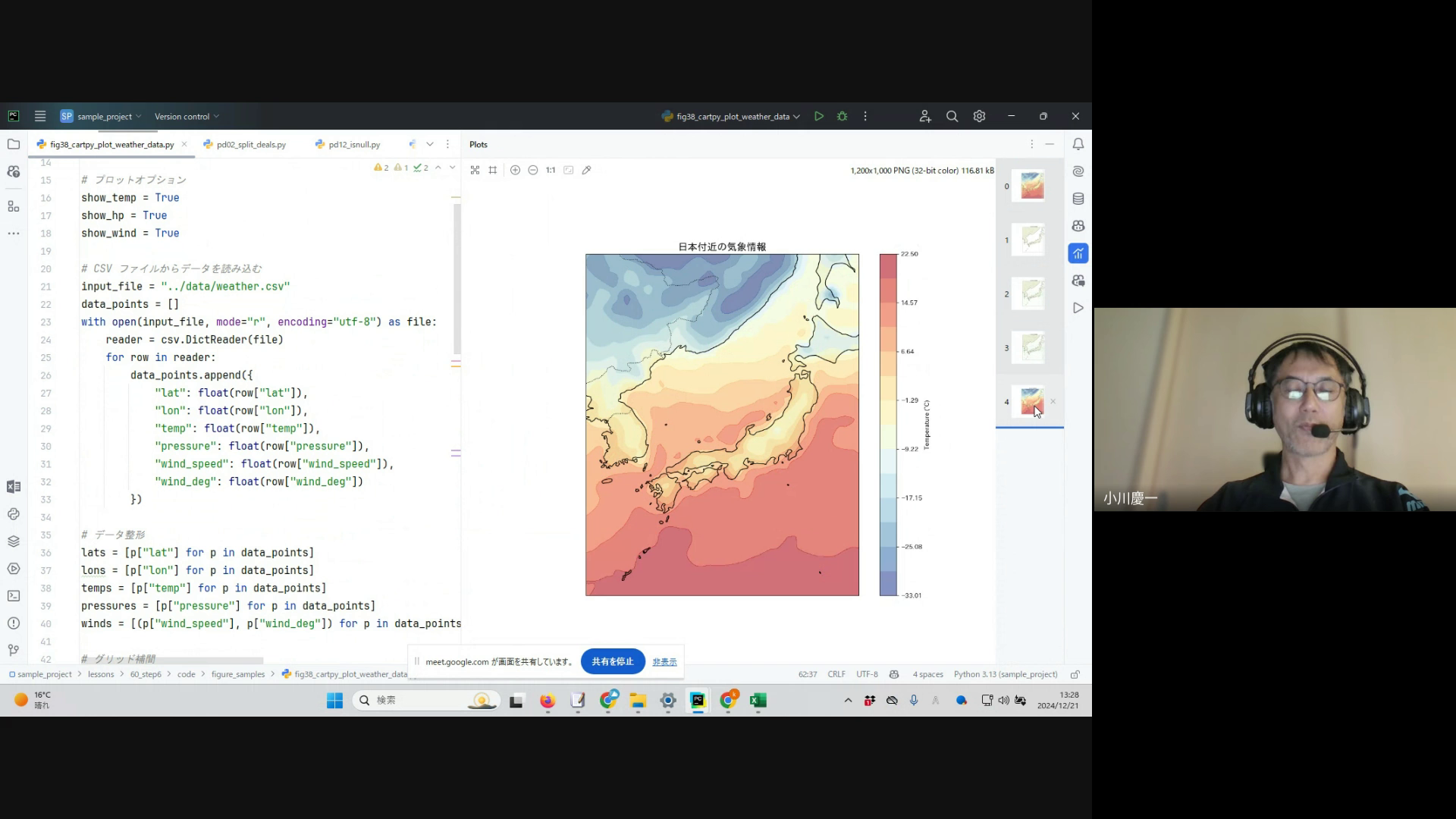1456x819 pixels.
Task: Pick color with the eyedropper tool
Action: click(586, 170)
